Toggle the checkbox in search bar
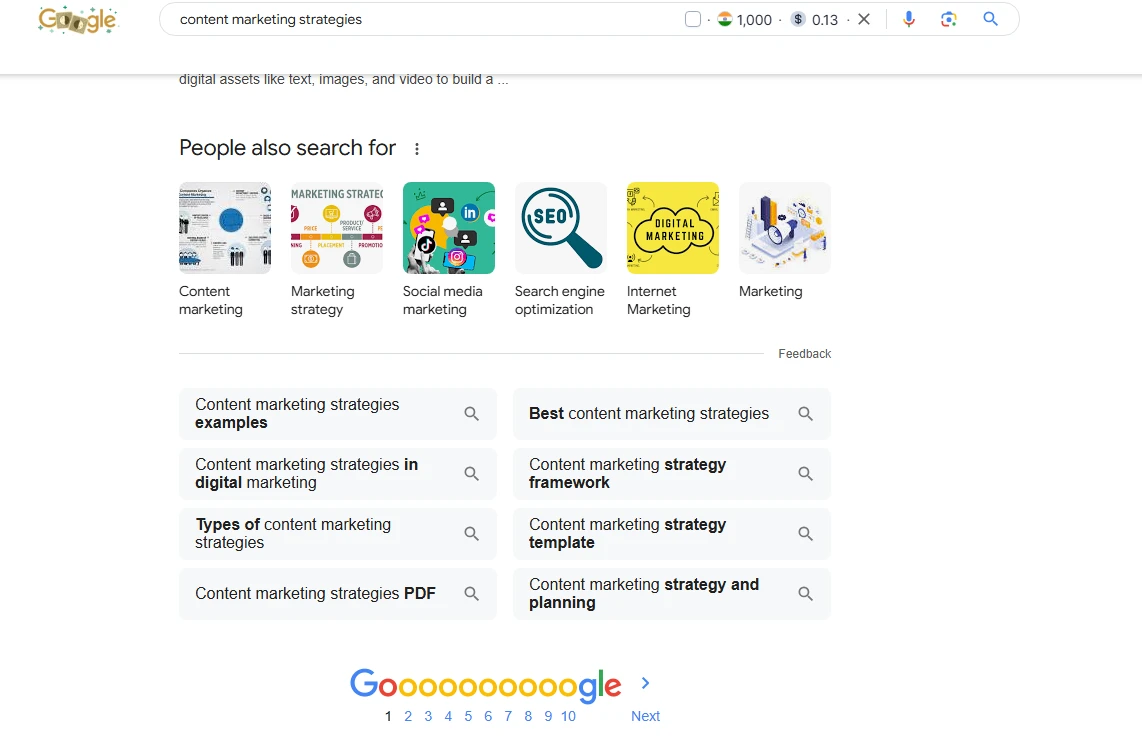This screenshot has width=1142, height=748. pos(693,19)
